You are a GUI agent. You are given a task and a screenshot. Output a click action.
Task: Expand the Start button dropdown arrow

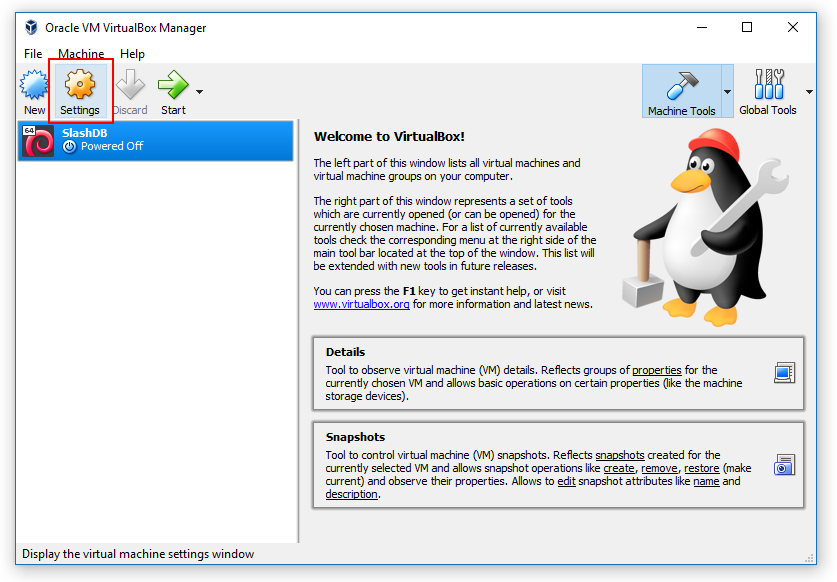pos(199,92)
